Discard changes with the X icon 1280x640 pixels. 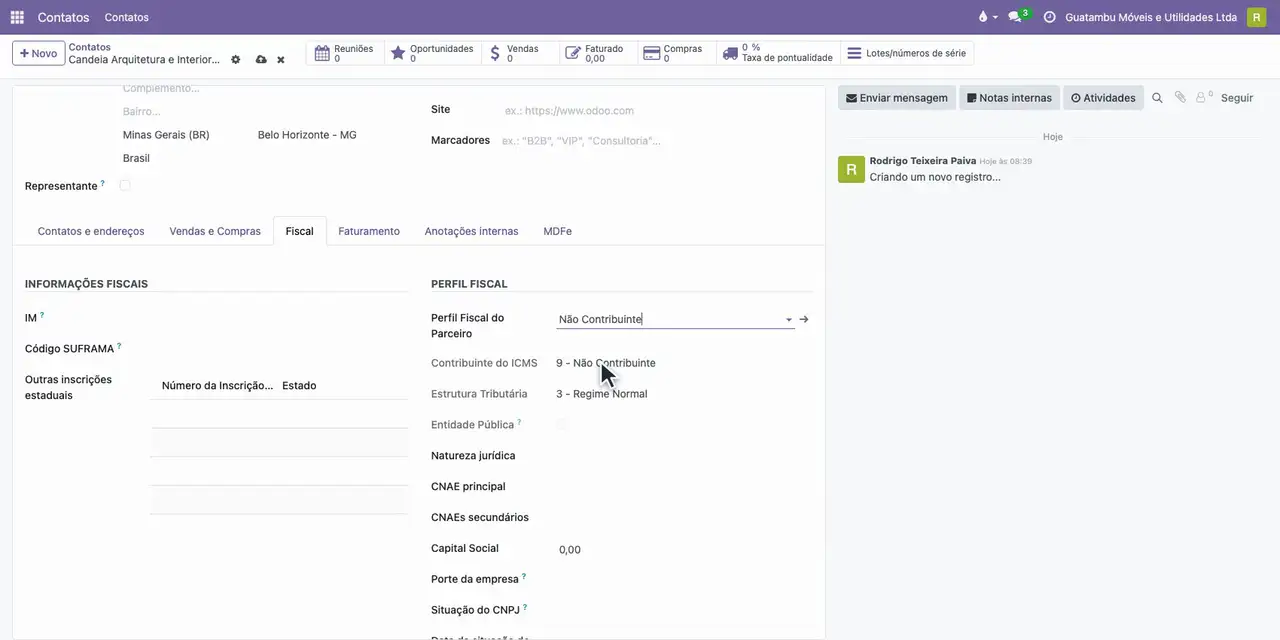(281, 60)
